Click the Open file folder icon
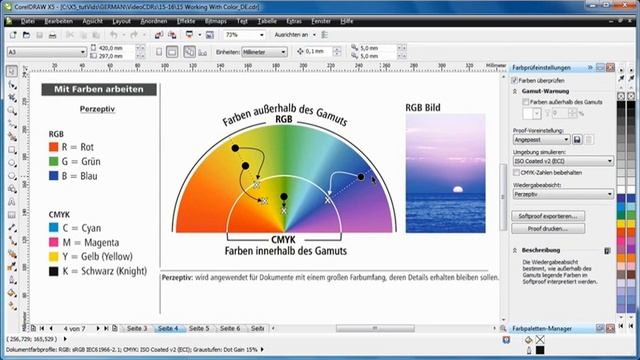The height and width of the screenshot is (360, 640). [26, 35]
